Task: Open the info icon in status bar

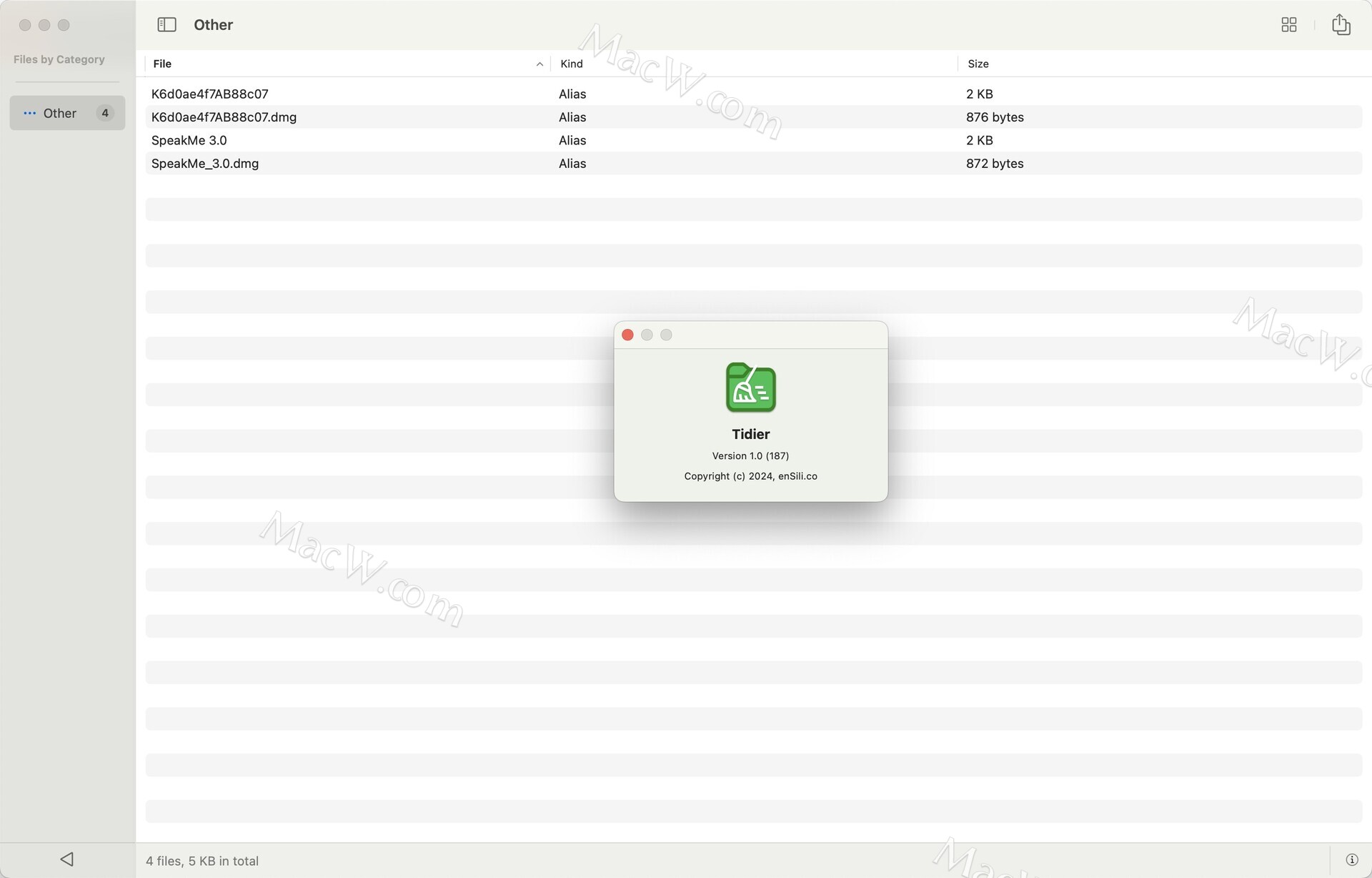Action: [1351, 859]
